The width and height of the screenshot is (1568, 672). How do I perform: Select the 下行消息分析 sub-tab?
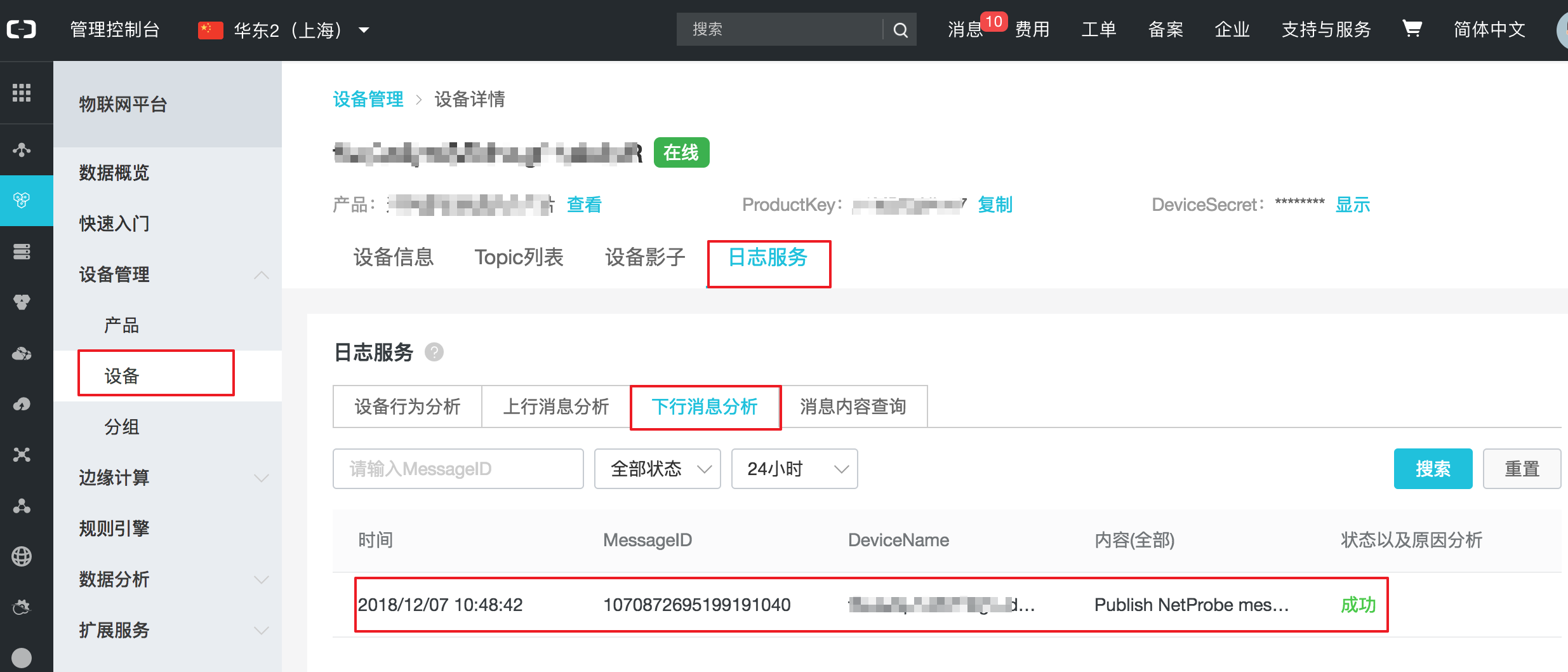pos(705,407)
